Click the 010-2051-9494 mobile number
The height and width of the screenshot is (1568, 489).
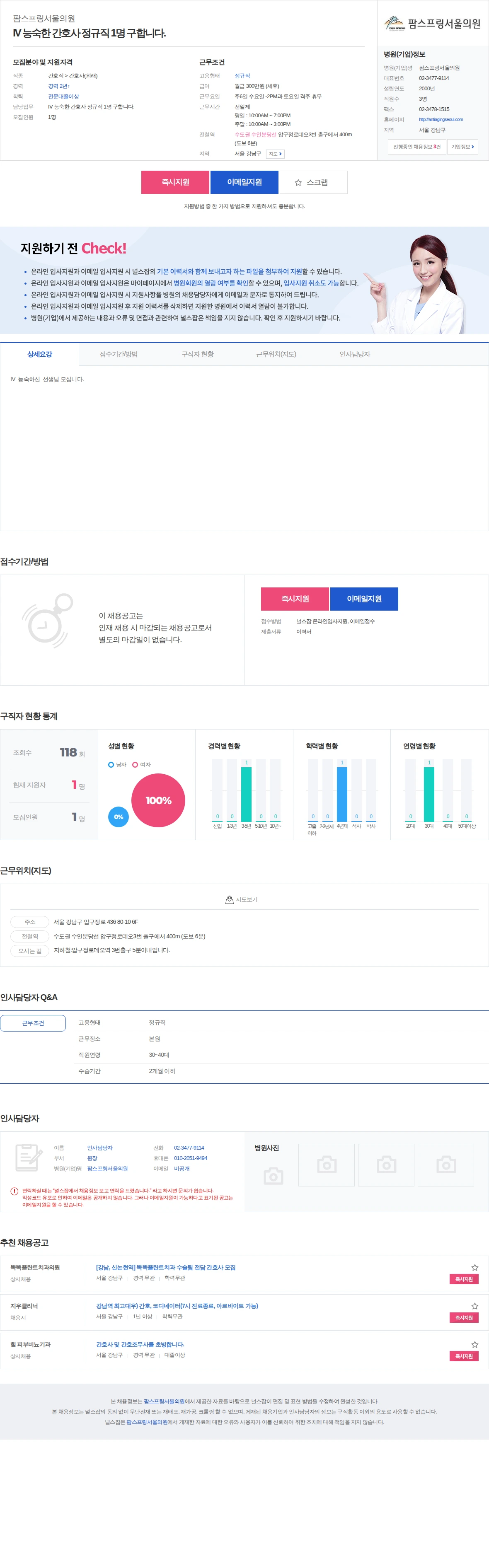point(191,1158)
